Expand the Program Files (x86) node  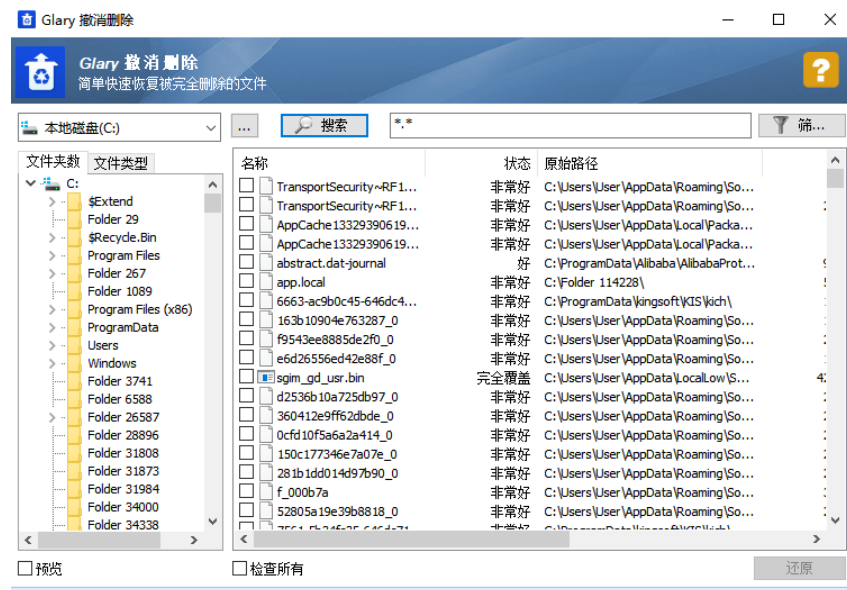52,310
